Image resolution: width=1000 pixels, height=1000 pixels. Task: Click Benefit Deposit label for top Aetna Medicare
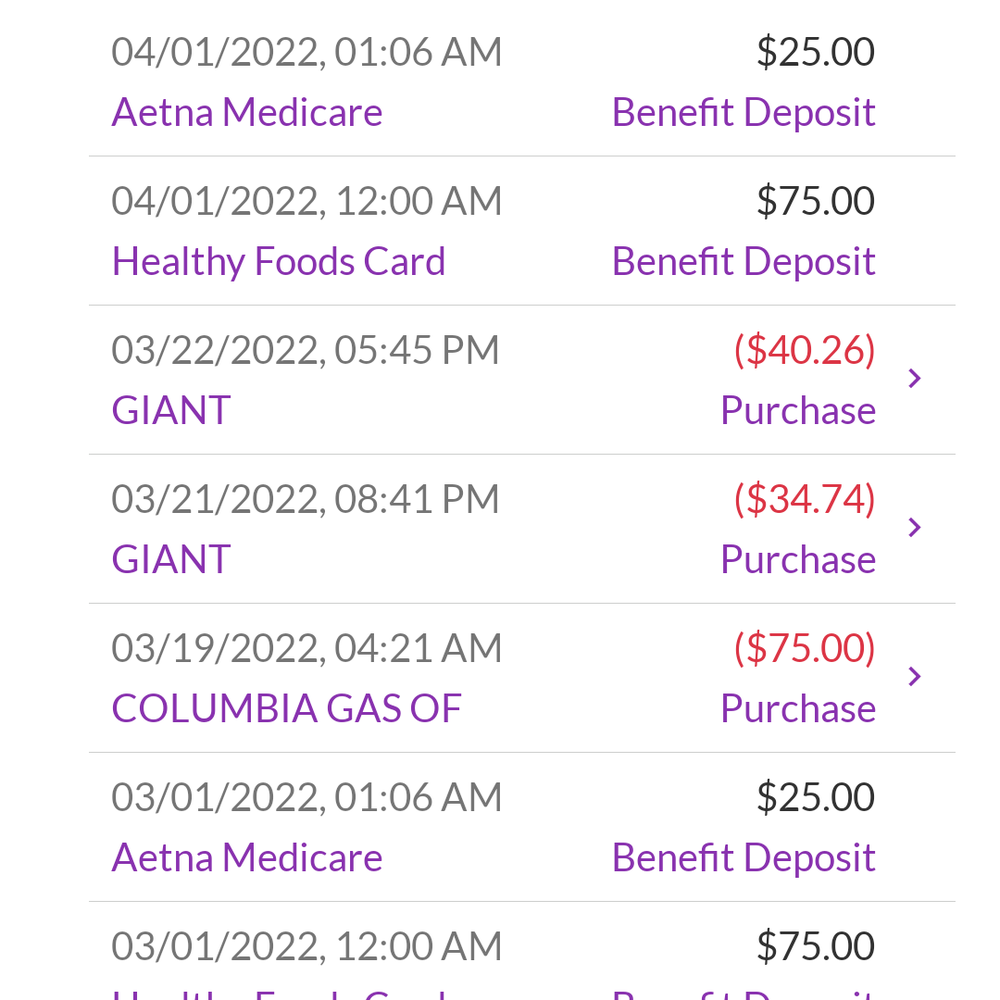(x=744, y=112)
